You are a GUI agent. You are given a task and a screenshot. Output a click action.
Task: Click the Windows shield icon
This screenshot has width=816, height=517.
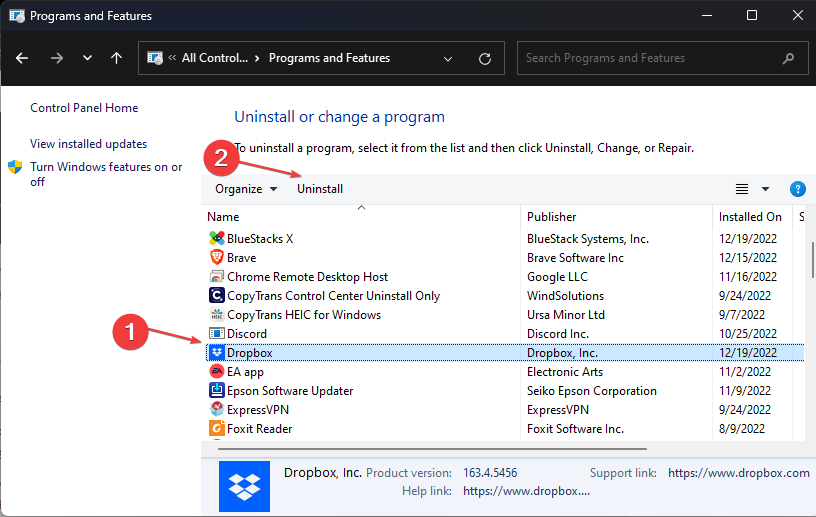[15, 167]
